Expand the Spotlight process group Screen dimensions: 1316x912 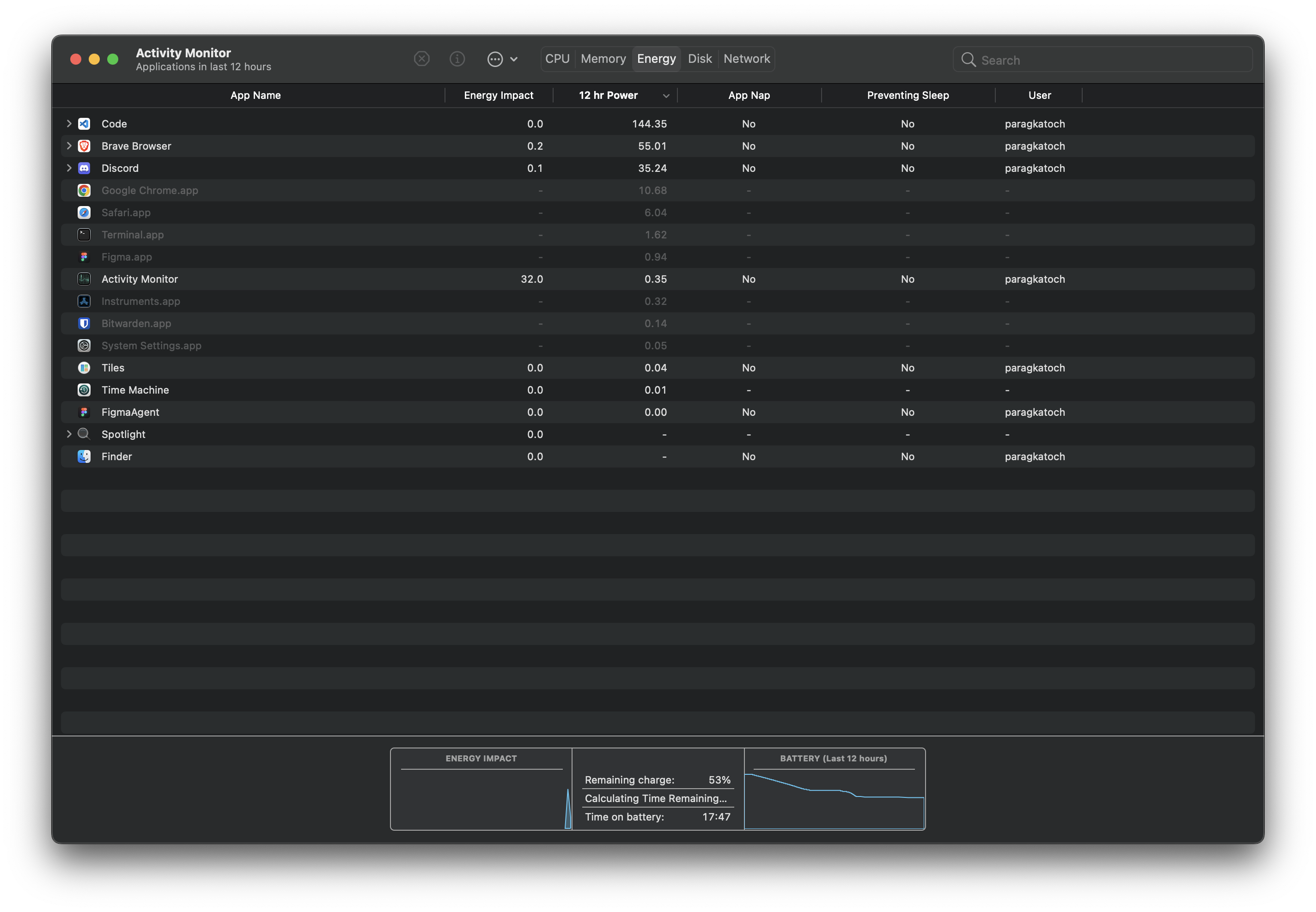pos(69,434)
